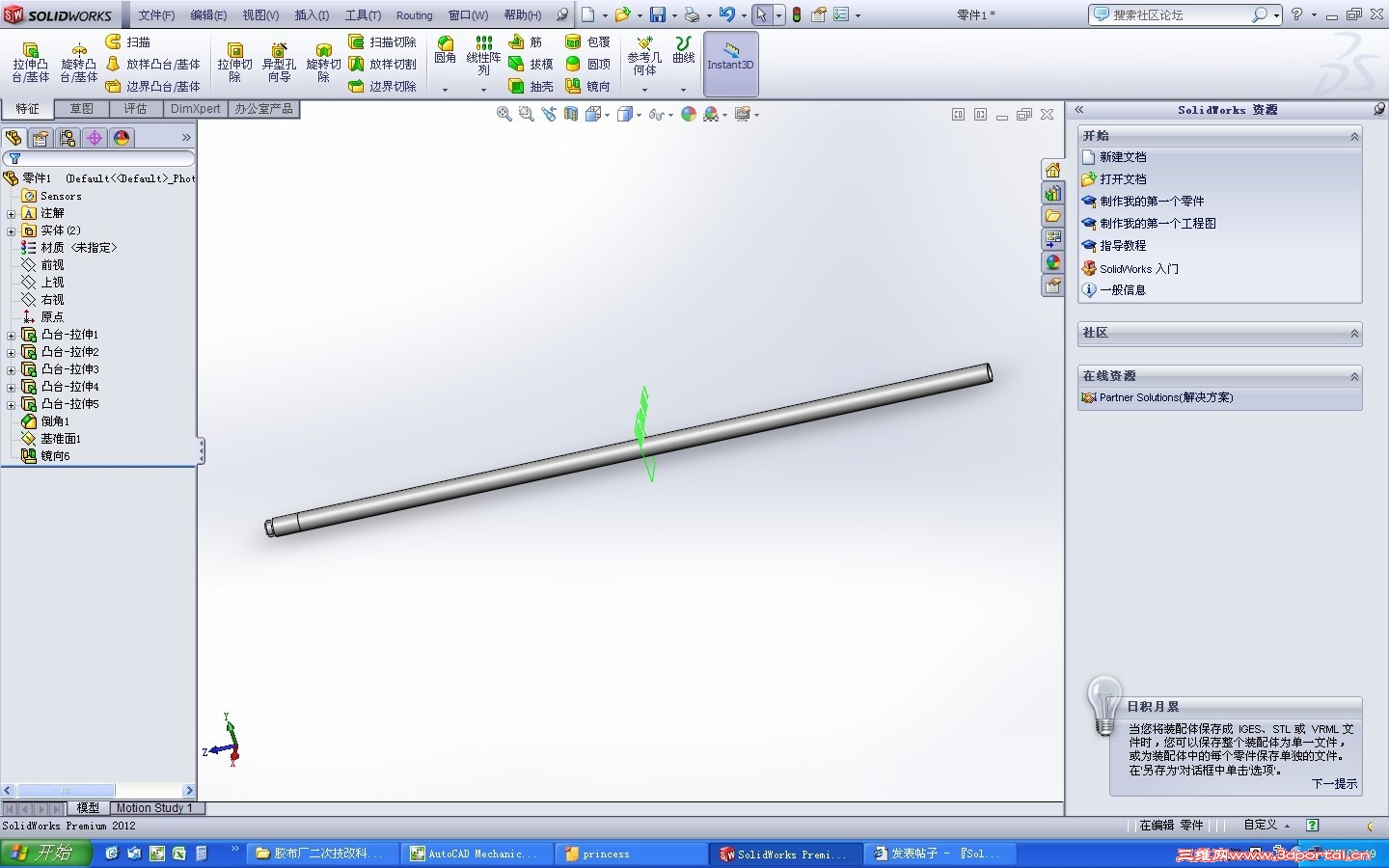This screenshot has height=868, width=1389.
Task: Click the 新建文档 link
Action: point(1122,156)
